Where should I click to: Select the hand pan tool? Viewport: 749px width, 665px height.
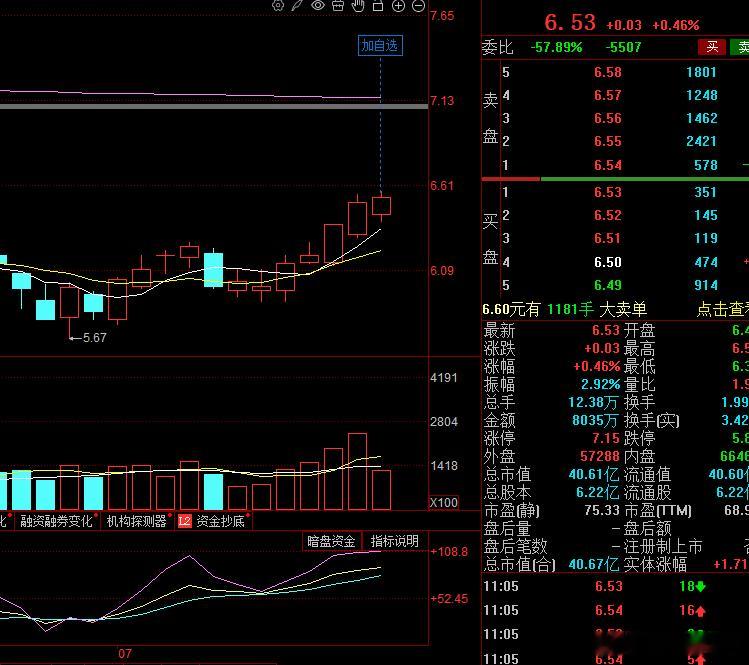[358, 5]
